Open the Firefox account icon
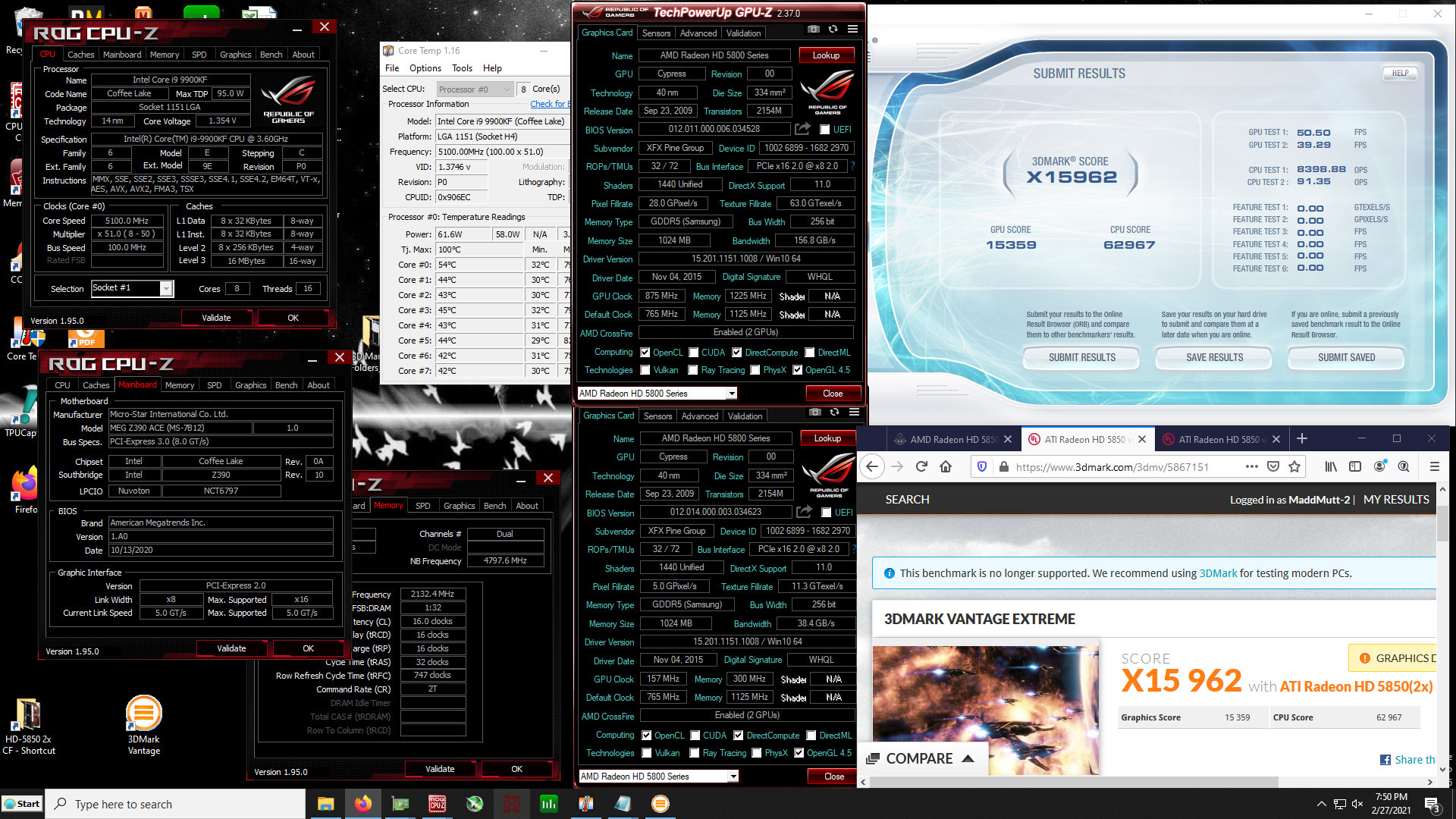This screenshot has height=819, width=1456. click(x=1379, y=467)
